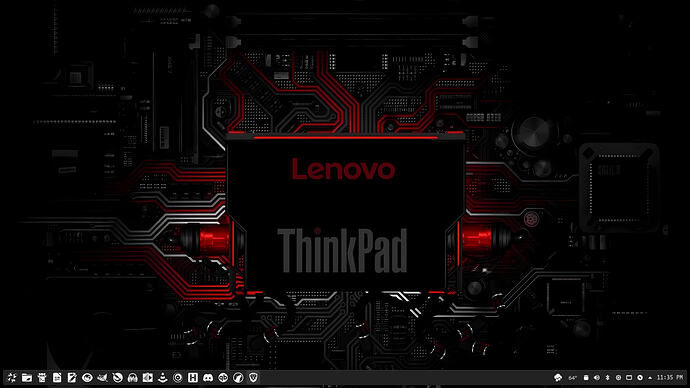Open the clipboard tray icon
The height and width of the screenshot is (388, 690).
[x=586, y=377]
